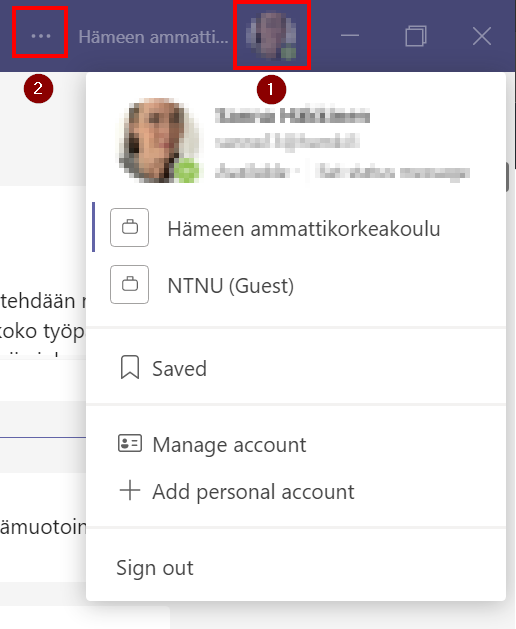Click the Hämeen ammatti... organization name in title bar
The width and height of the screenshot is (516, 629).
click(x=153, y=37)
